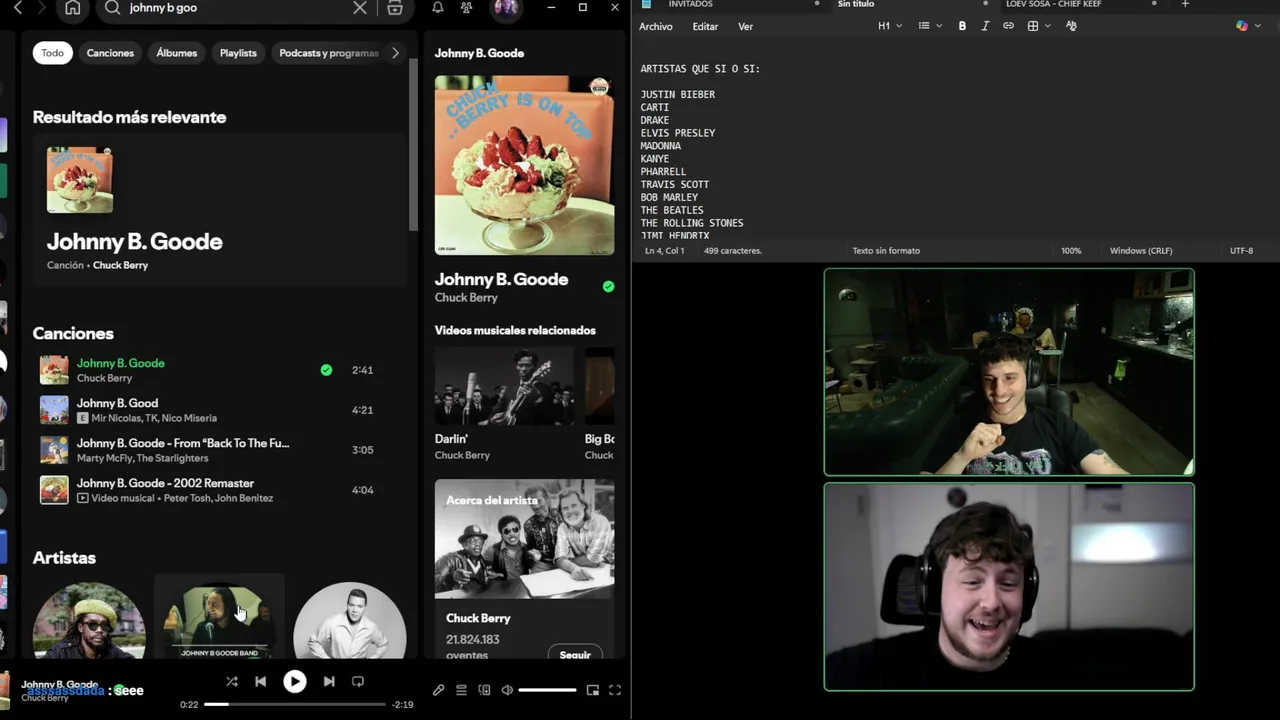Clear formatting in Notepad toolbar
Image resolution: width=1280 pixels, height=720 pixels.
1071,26
